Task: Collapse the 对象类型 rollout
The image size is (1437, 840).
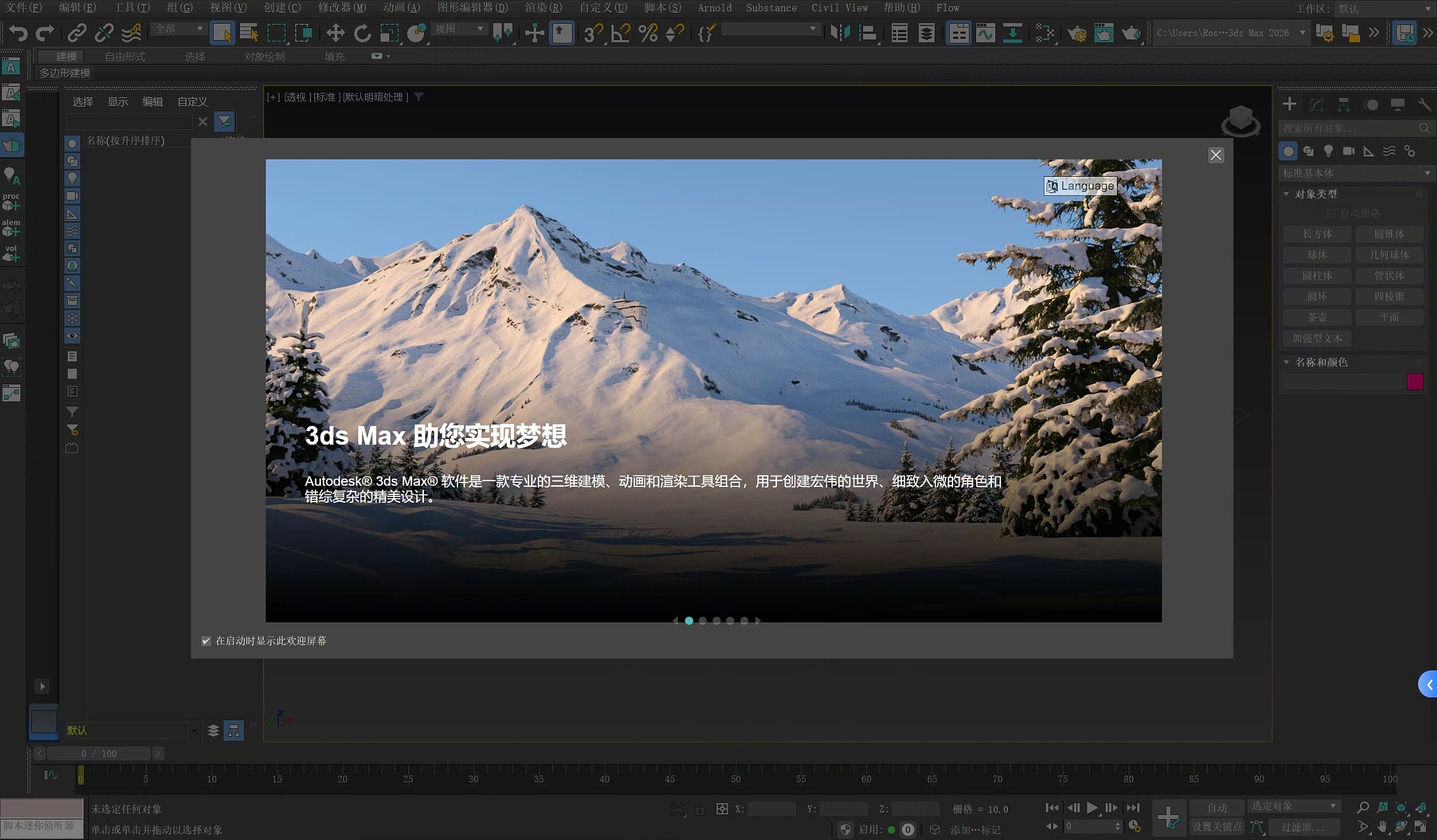Action: pos(1286,194)
